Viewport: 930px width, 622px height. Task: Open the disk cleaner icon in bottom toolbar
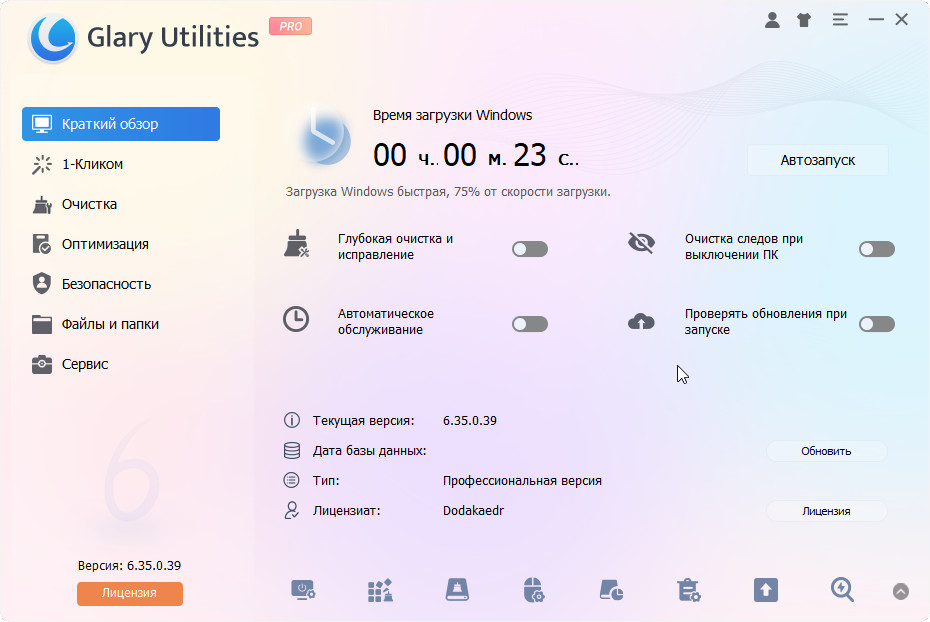tap(457, 590)
